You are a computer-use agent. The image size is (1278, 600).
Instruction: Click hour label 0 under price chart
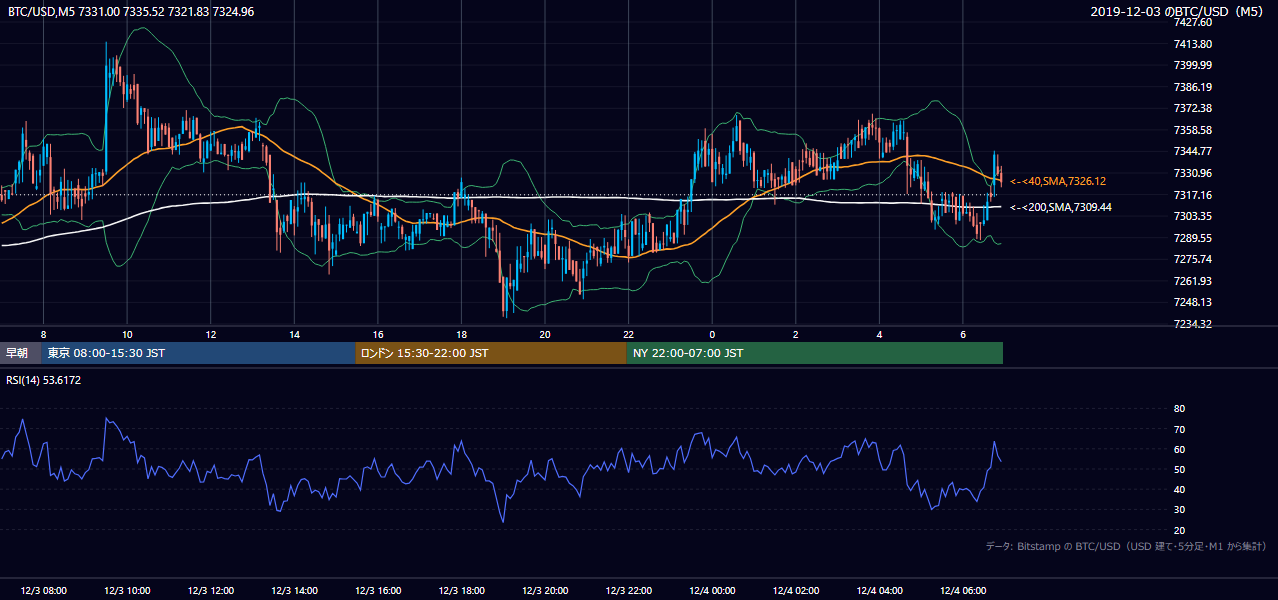pyautogui.click(x=712, y=334)
